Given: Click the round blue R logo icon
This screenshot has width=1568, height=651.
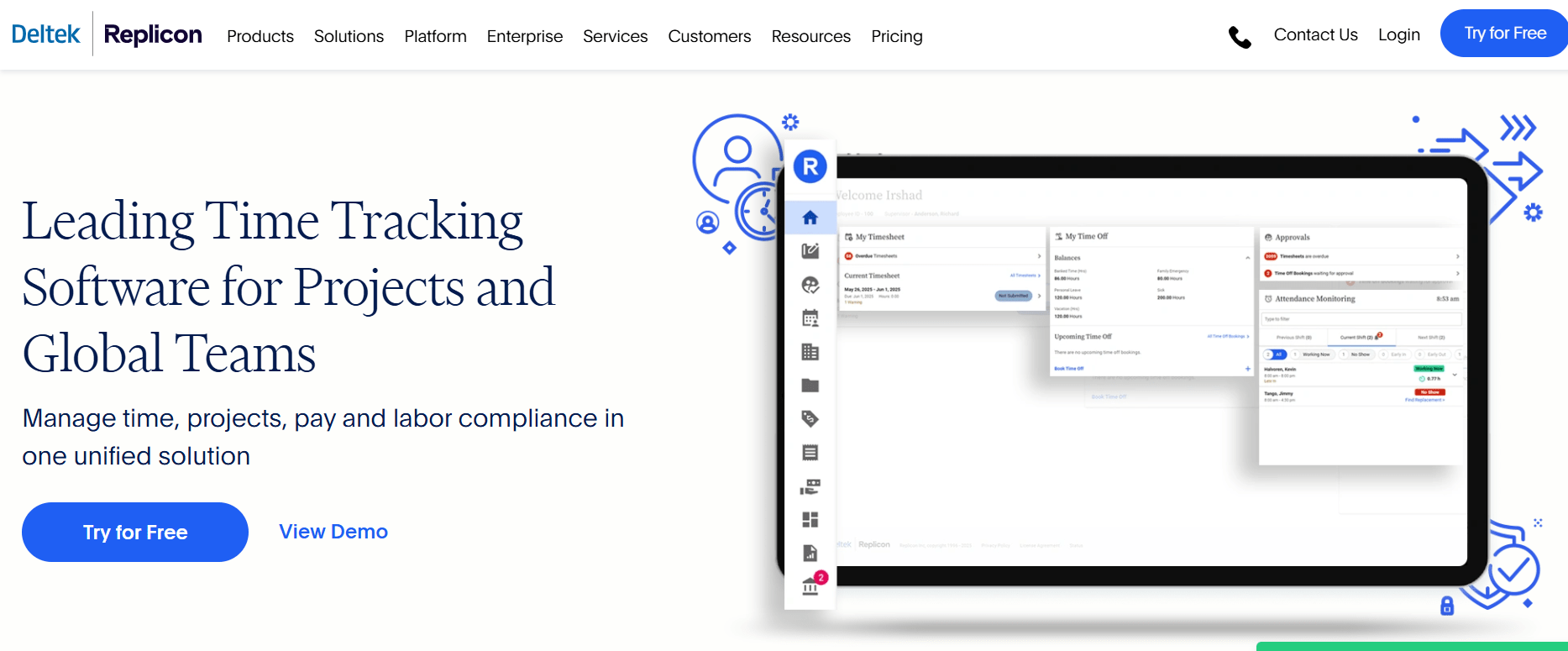Looking at the screenshot, I should 810,167.
